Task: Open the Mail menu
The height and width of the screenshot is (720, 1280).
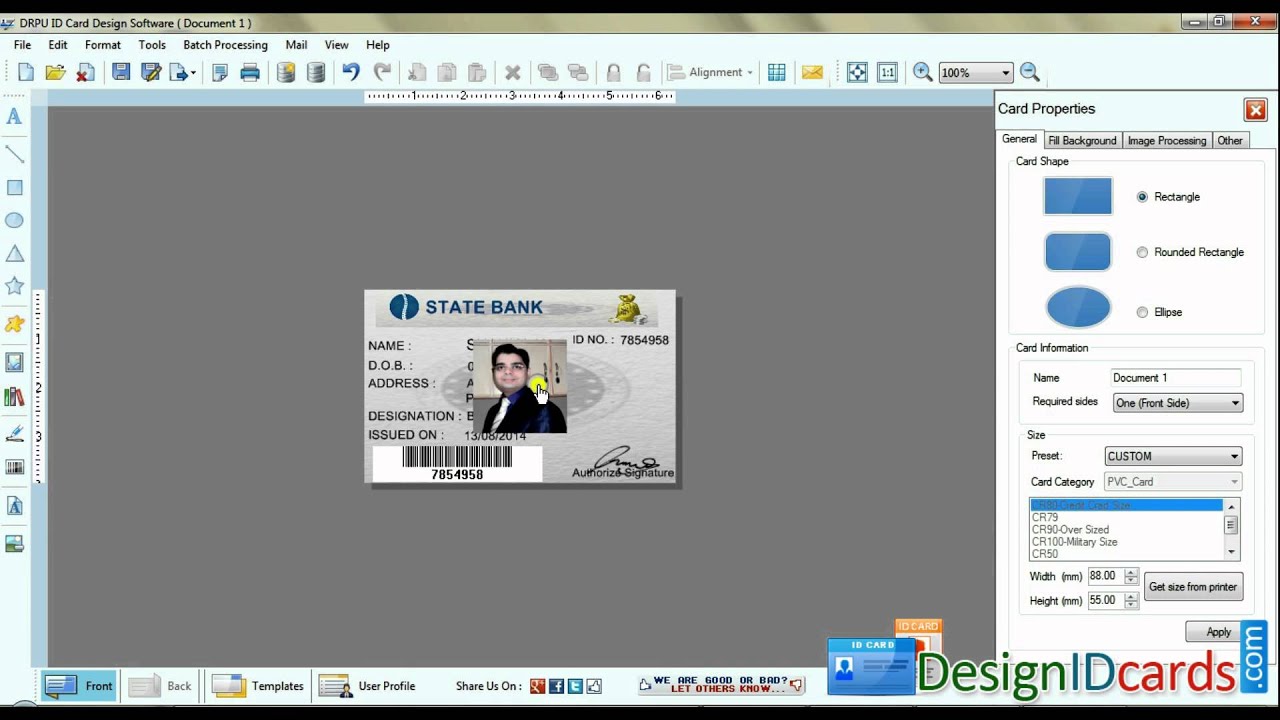Action: pos(296,45)
